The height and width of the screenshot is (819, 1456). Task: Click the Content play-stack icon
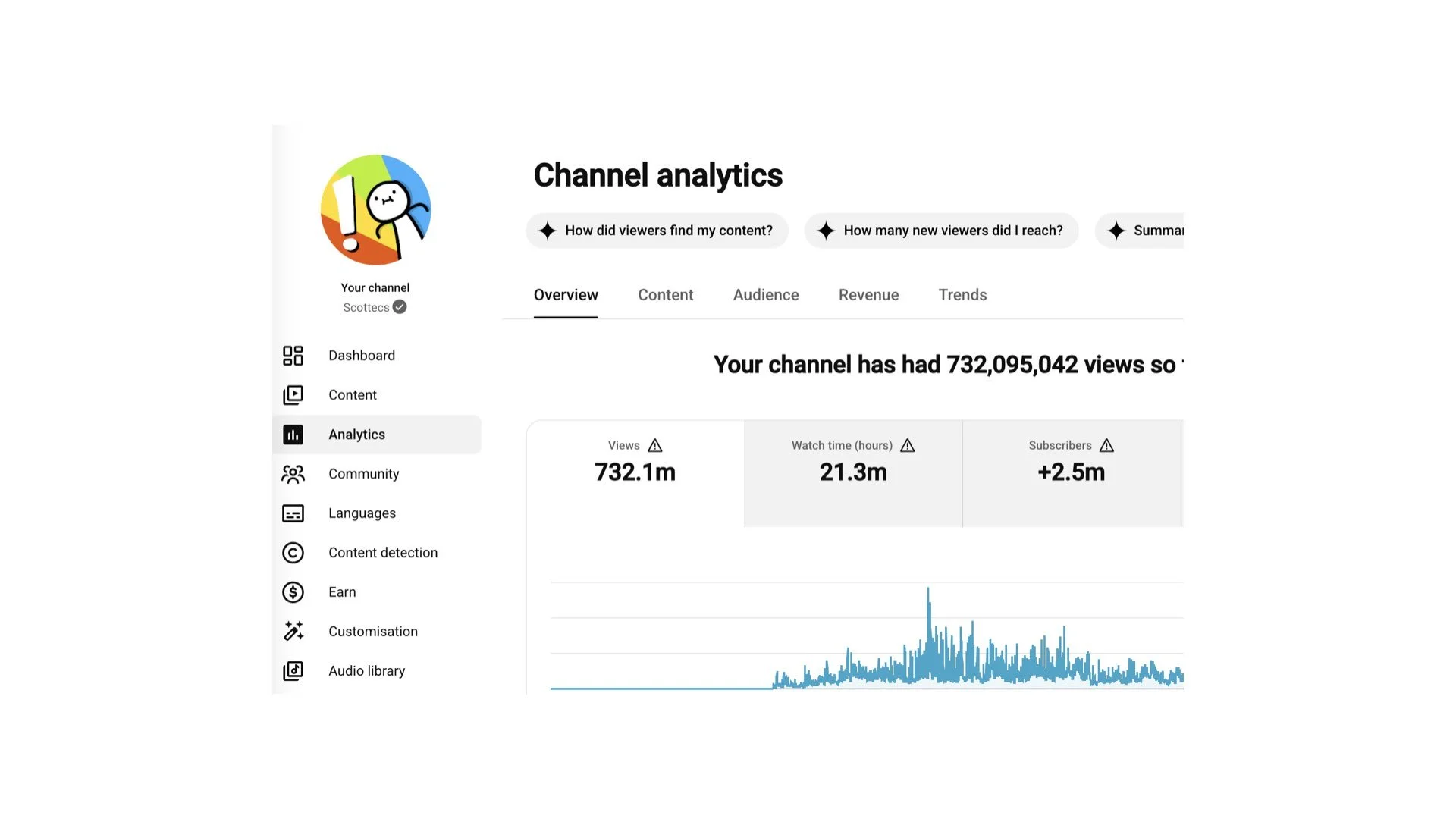click(293, 395)
